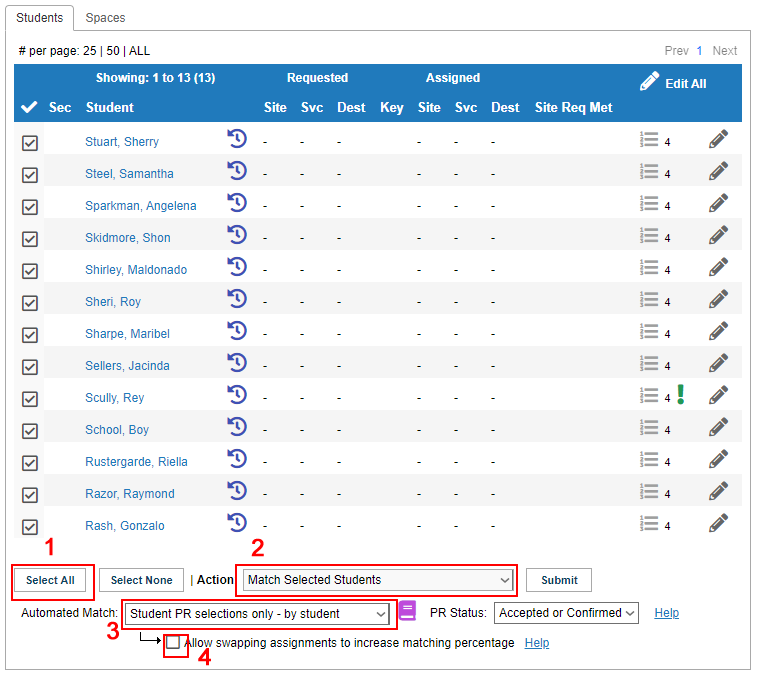
Task: Open purple book icon beside Automated Match
Action: (408, 610)
